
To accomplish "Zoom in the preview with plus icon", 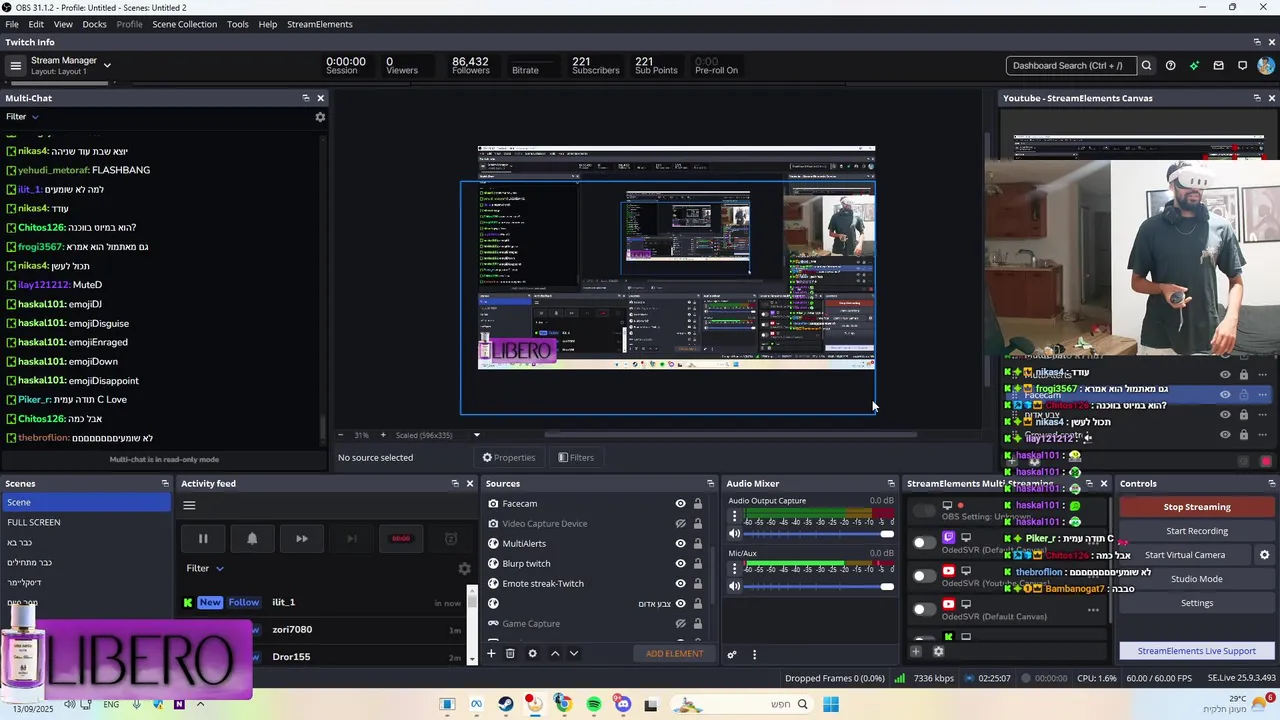I will [382, 435].
